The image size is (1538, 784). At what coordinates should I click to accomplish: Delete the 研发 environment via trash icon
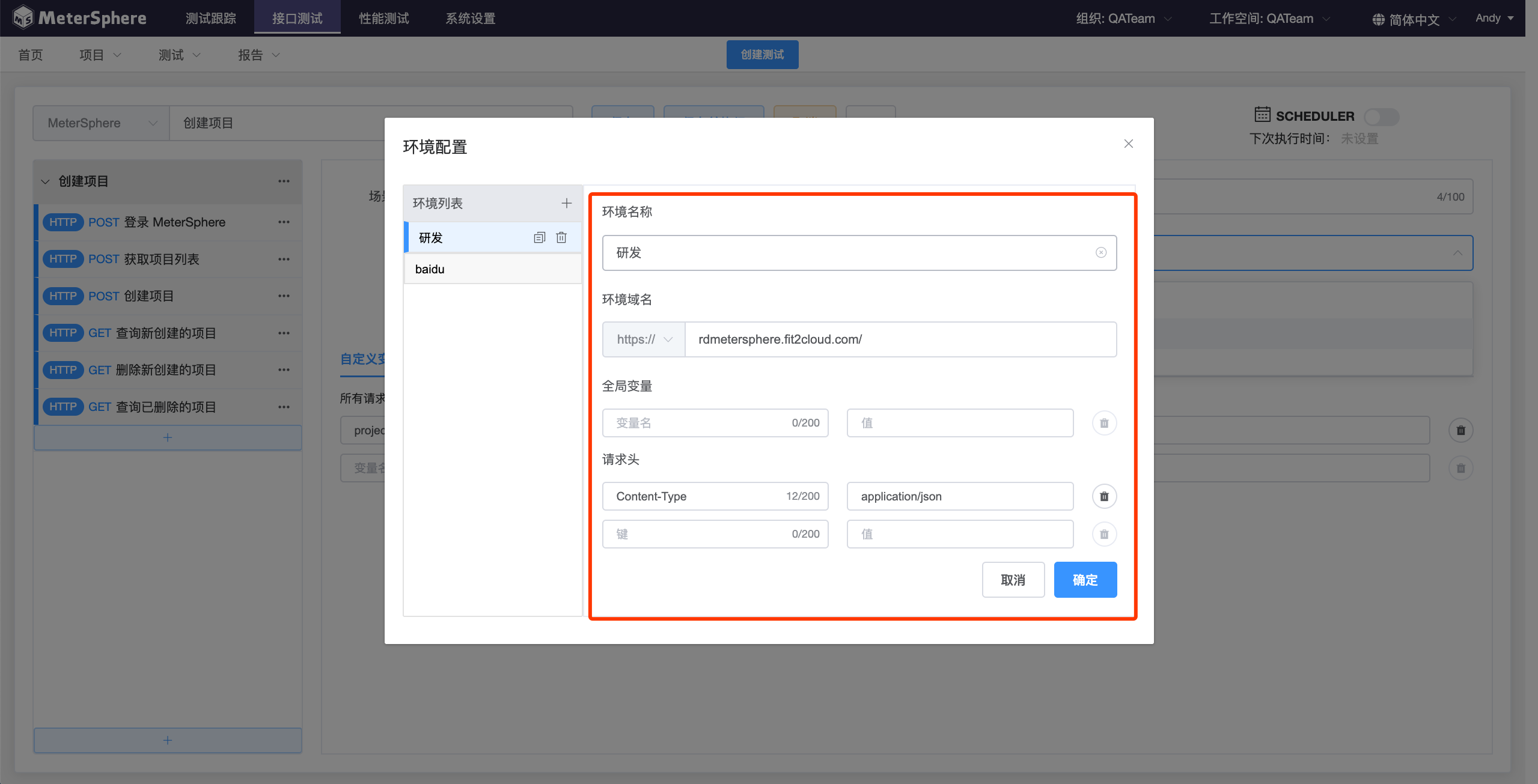tap(561, 237)
